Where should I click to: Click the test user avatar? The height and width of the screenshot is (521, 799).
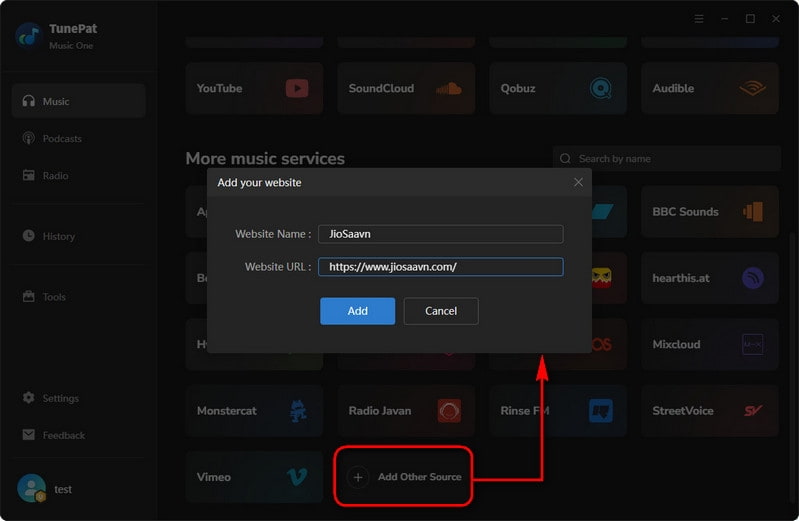[32, 488]
